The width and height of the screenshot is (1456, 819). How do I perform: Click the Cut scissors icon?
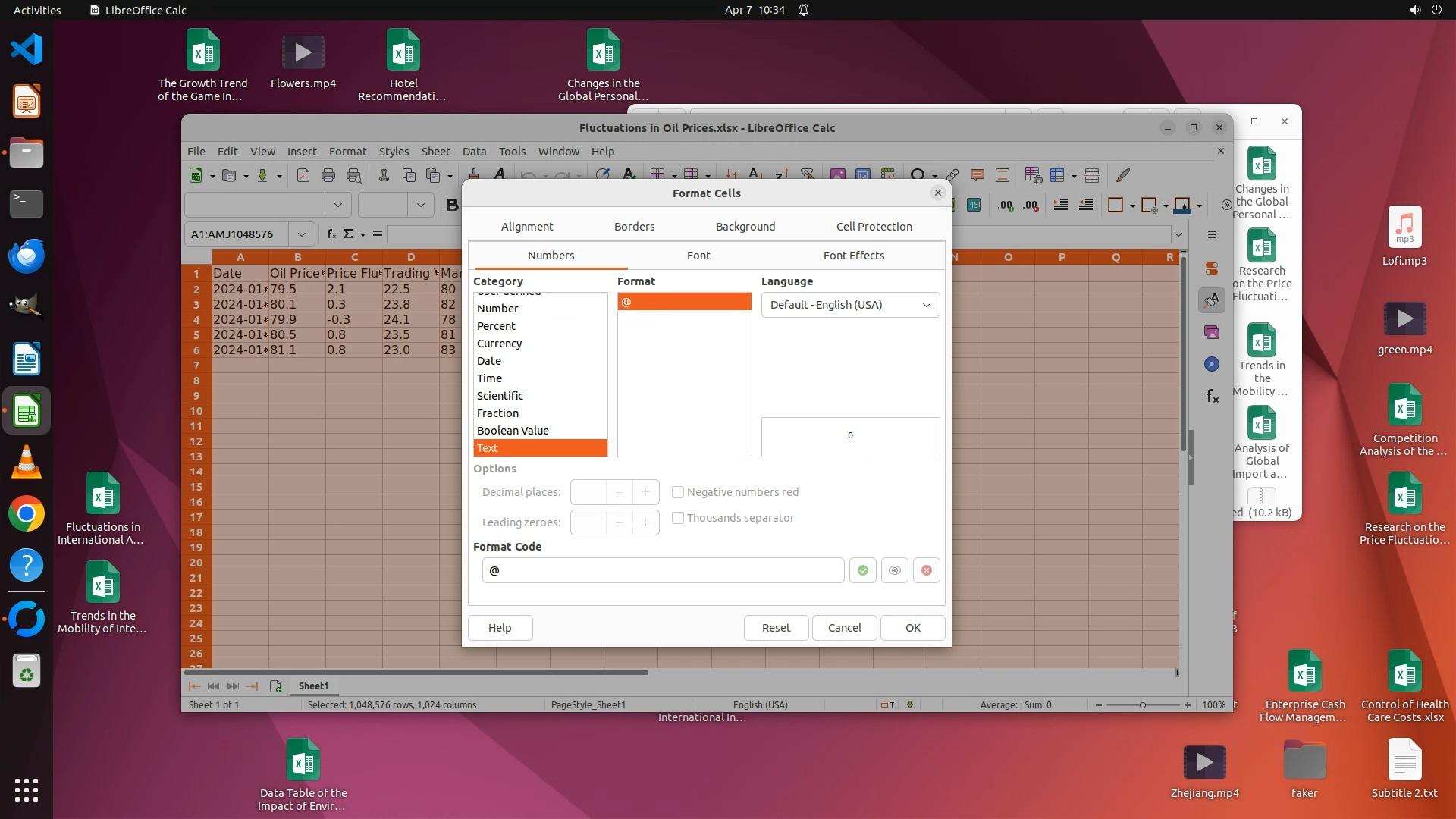384,175
